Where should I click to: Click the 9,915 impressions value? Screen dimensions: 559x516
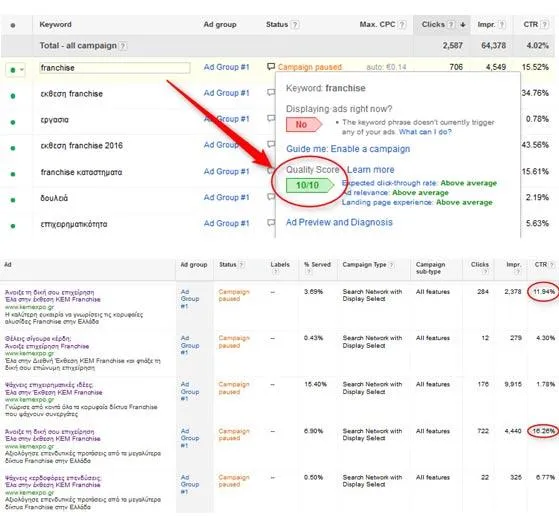[x=513, y=384]
